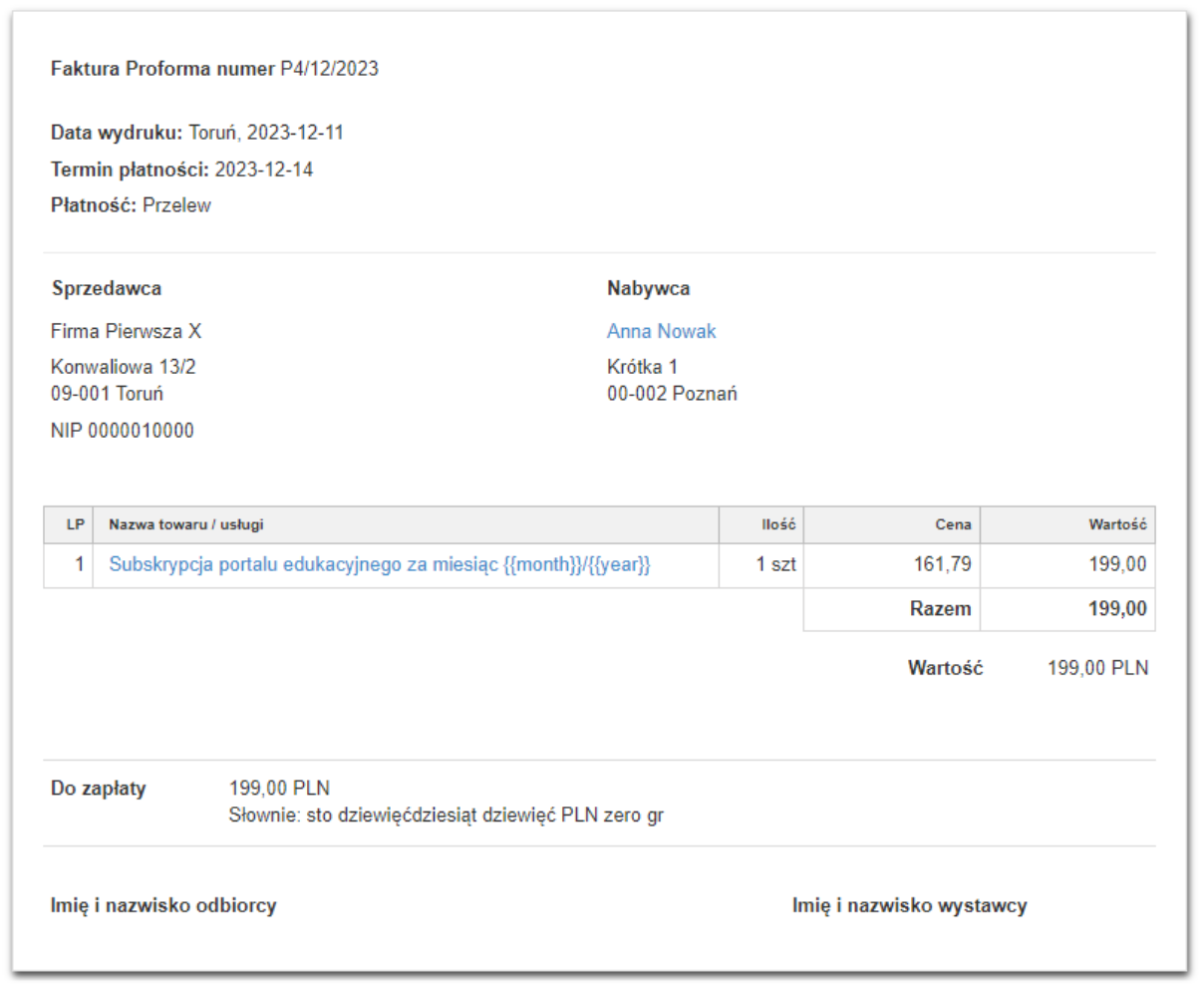Click the Nazwa towaru / usługi column header

point(186,524)
